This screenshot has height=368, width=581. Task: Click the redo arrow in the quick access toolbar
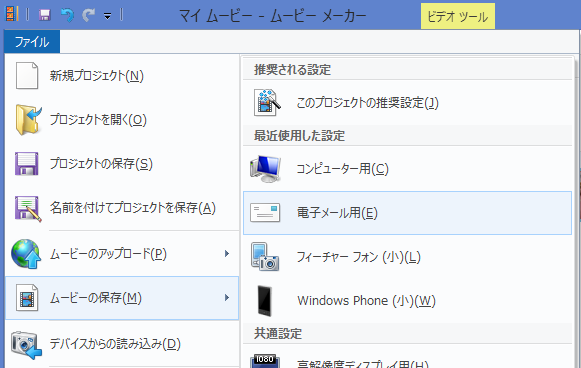click(89, 15)
